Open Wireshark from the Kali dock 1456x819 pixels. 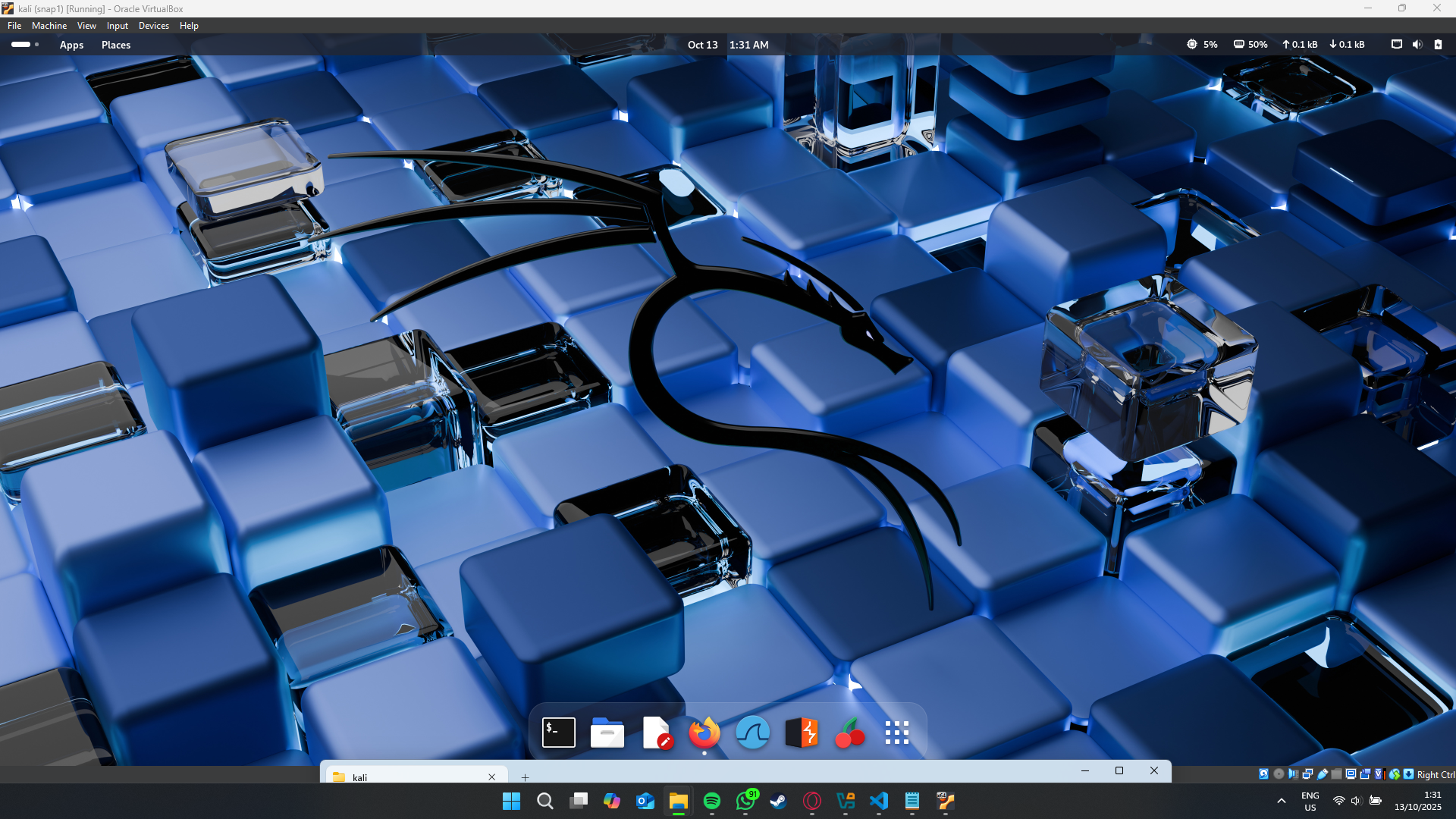[x=753, y=733]
